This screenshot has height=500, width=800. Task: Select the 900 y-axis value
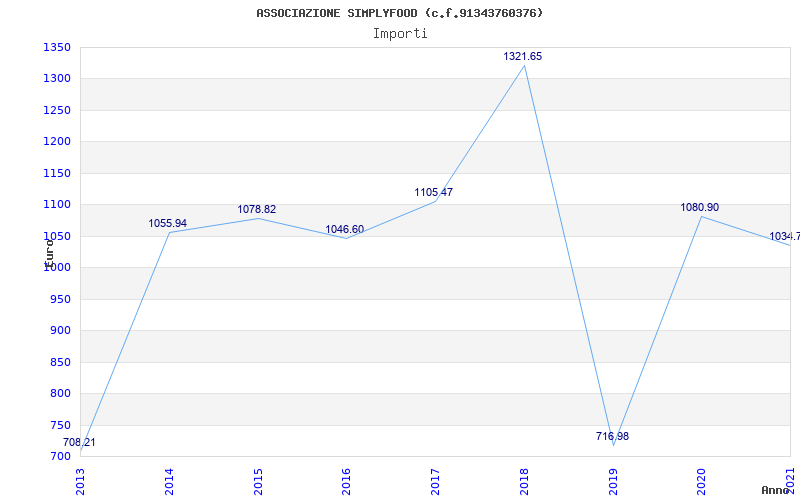[60, 331]
